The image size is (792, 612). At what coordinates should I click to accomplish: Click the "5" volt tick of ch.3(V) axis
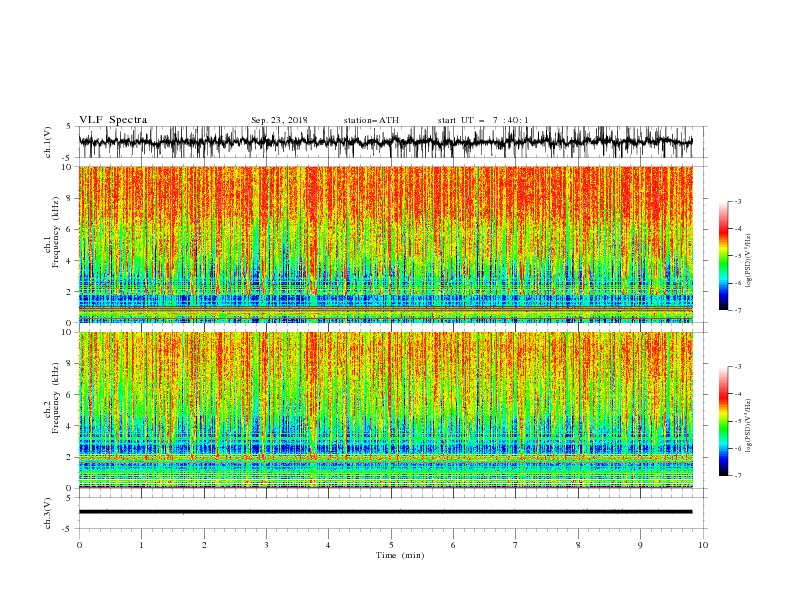[x=70, y=498]
